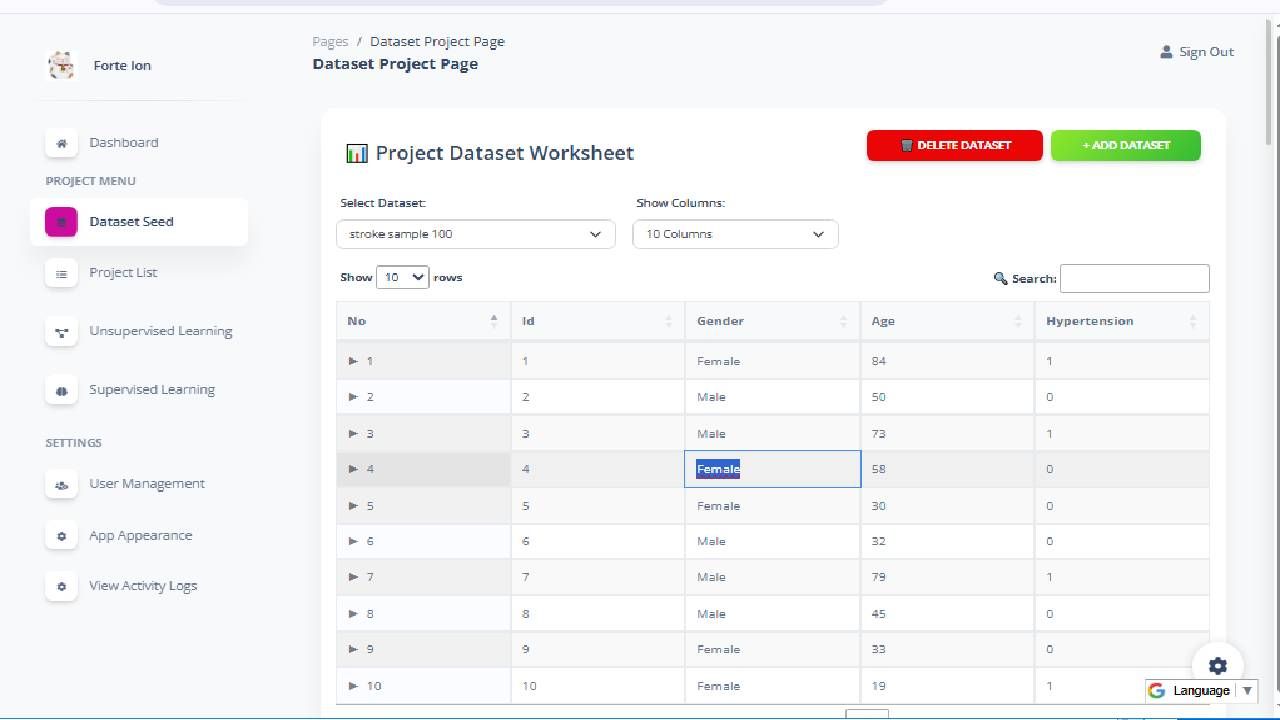1280x720 pixels.
Task: Click the Supervised Learning icon
Action: click(61, 390)
